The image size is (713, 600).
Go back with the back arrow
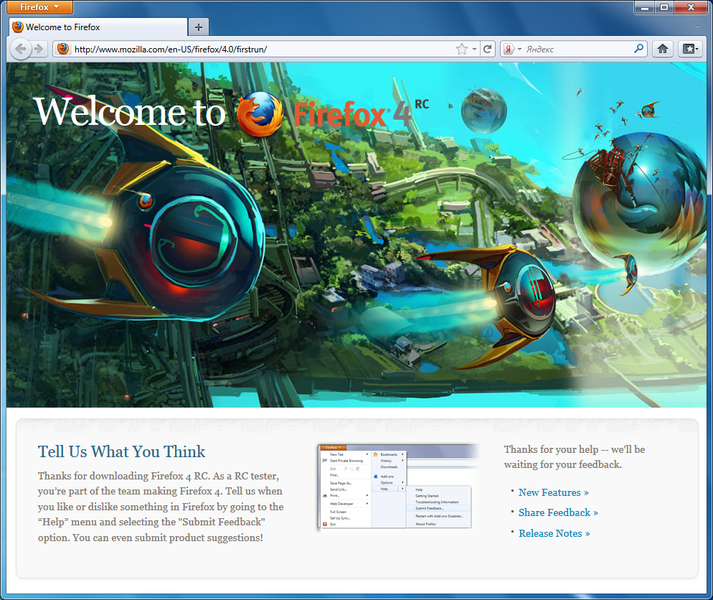[x=20, y=49]
